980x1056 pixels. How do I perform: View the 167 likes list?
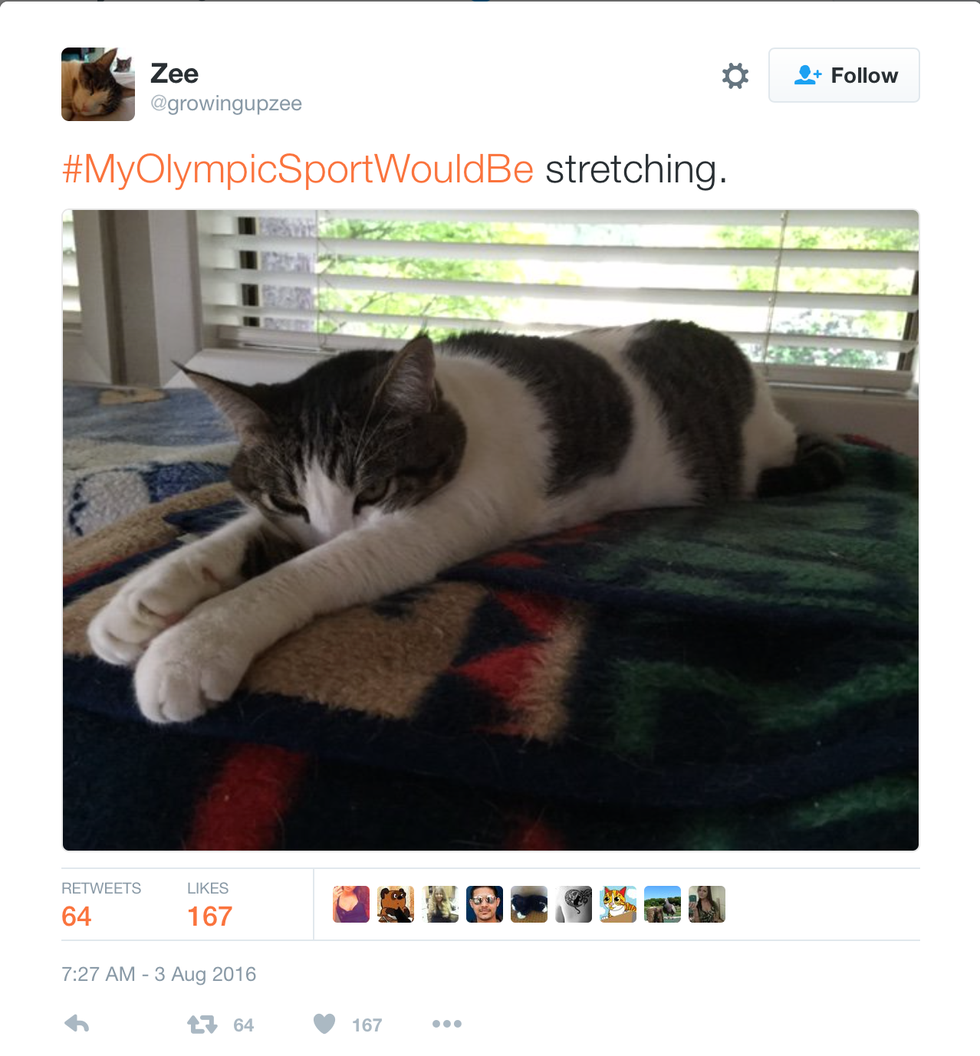pos(209,904)
